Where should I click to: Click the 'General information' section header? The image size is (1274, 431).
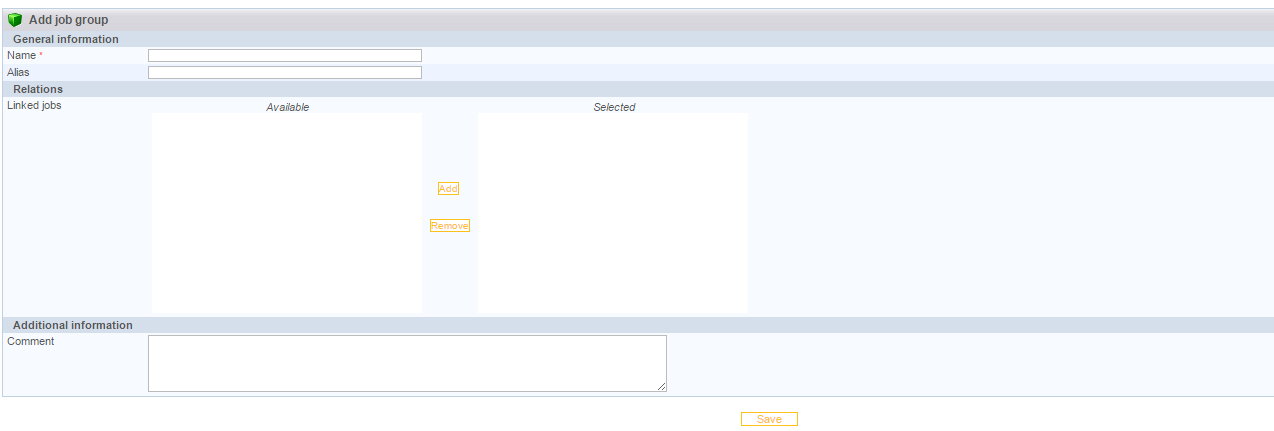(x=66, y=39)
